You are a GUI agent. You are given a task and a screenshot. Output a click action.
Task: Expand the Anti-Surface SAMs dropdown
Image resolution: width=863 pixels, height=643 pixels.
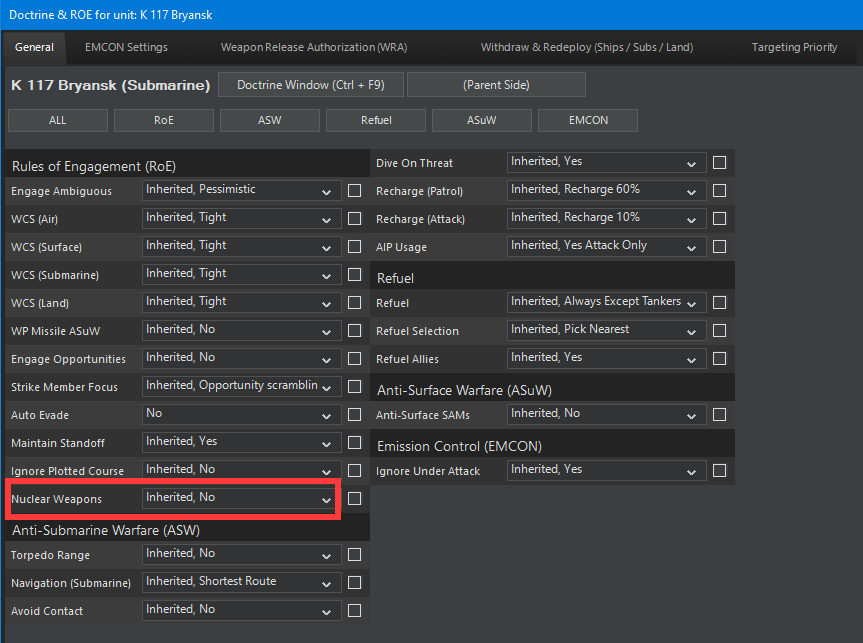point(605,414)
